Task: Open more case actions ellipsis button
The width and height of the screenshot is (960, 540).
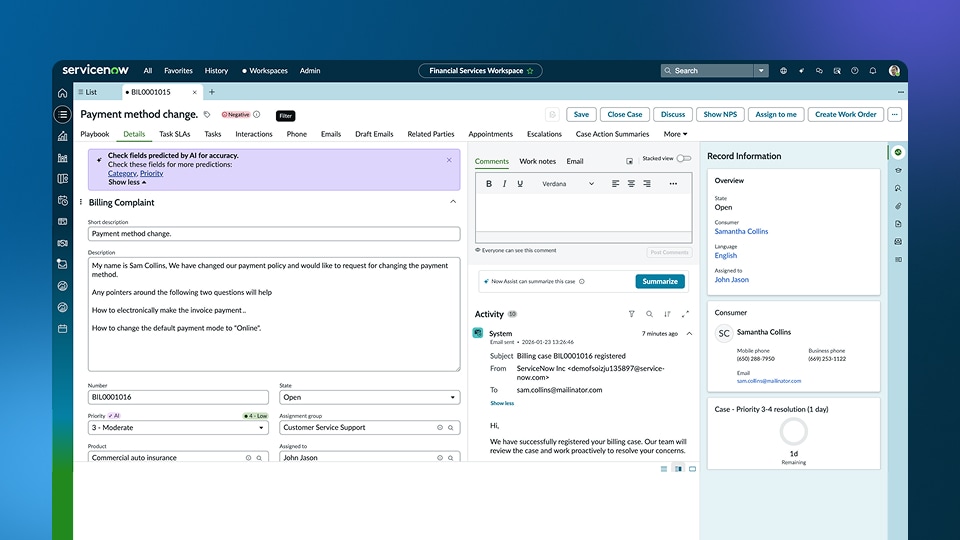Action: [x=894, y=114]
